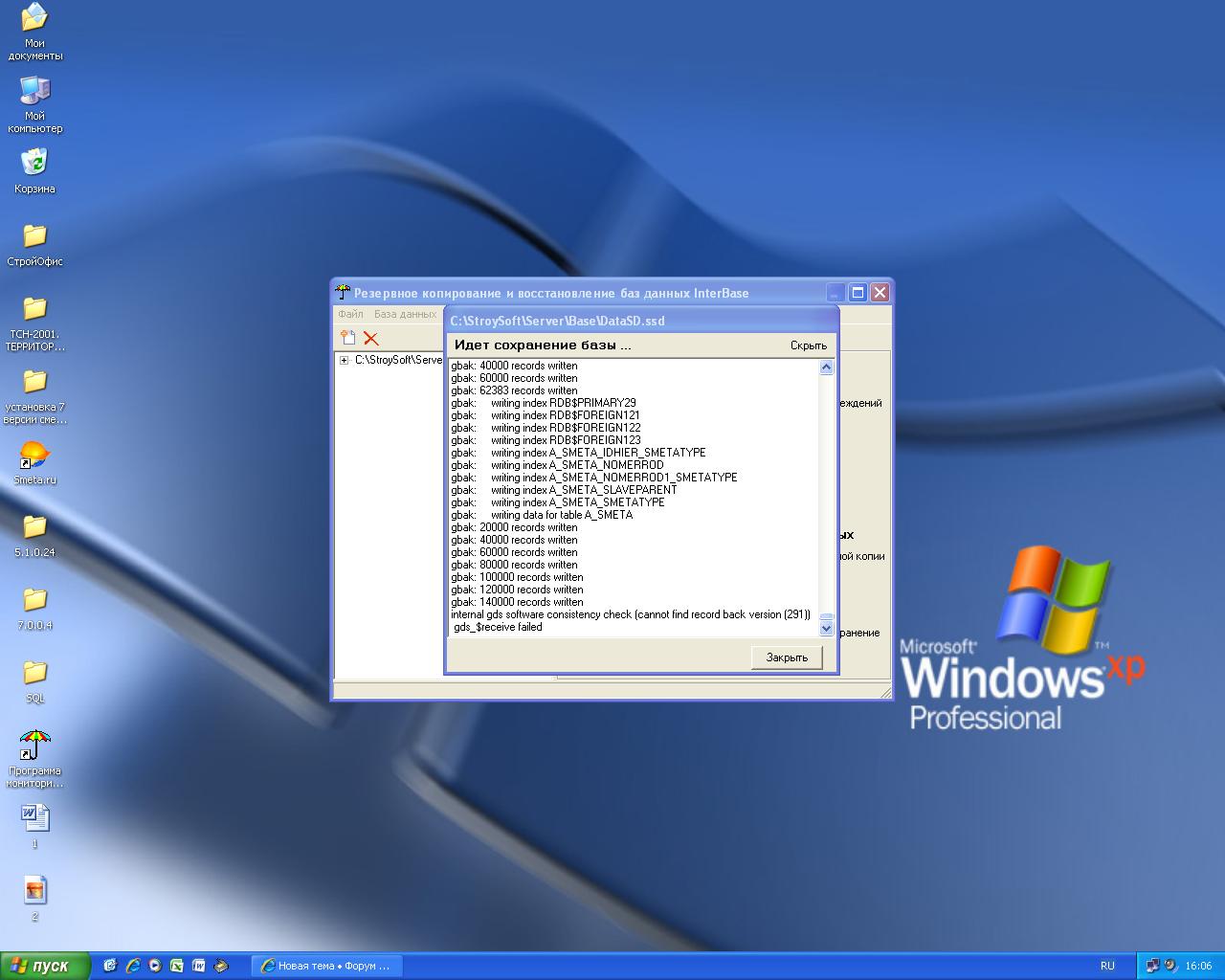The width and height of the screenshot is (1225, 980).
Task: Launch Word from quick launch
Action: 199,966
